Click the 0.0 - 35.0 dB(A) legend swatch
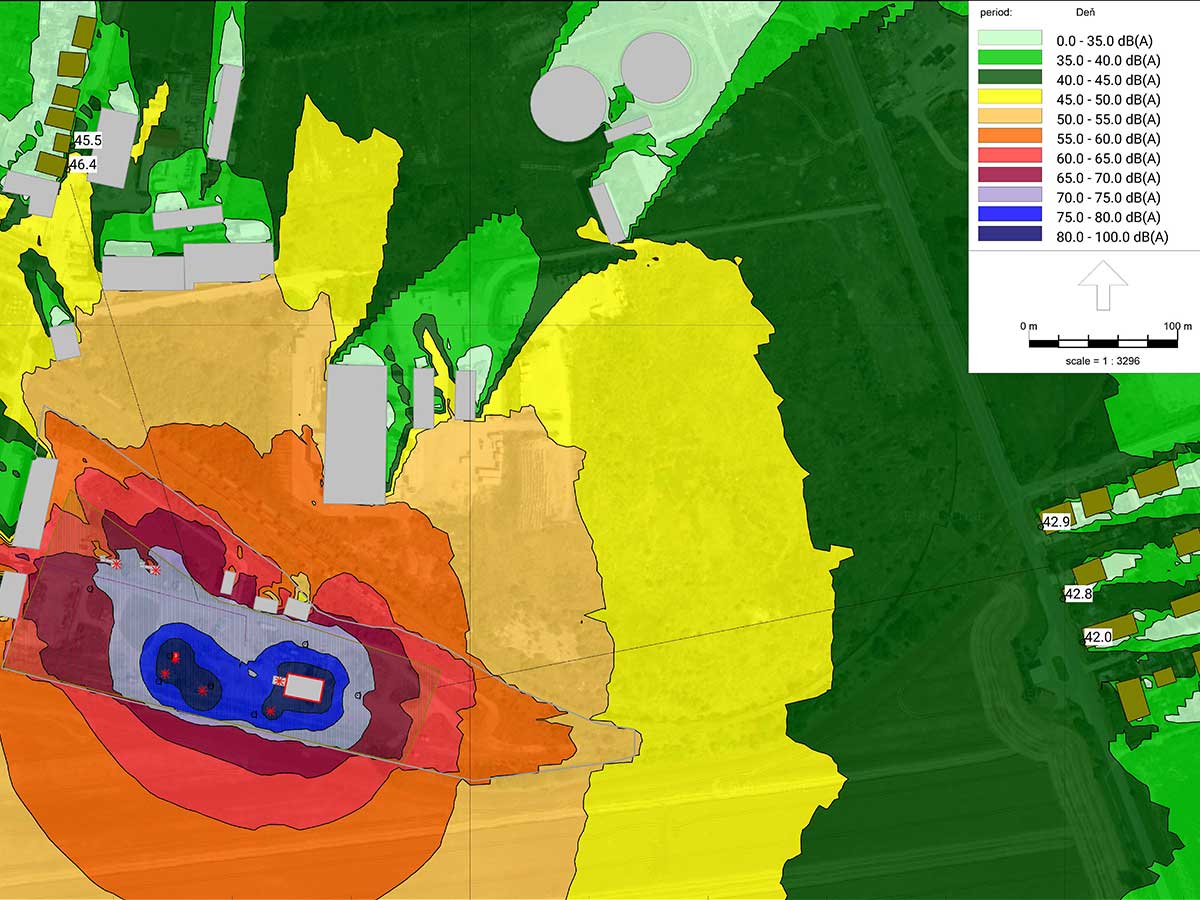1200x900 pixels. coord(1010,41)
